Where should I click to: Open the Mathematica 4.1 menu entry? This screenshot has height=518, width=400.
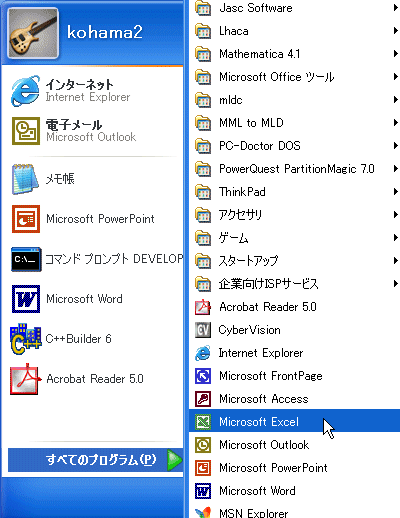(x=295, y=54)
